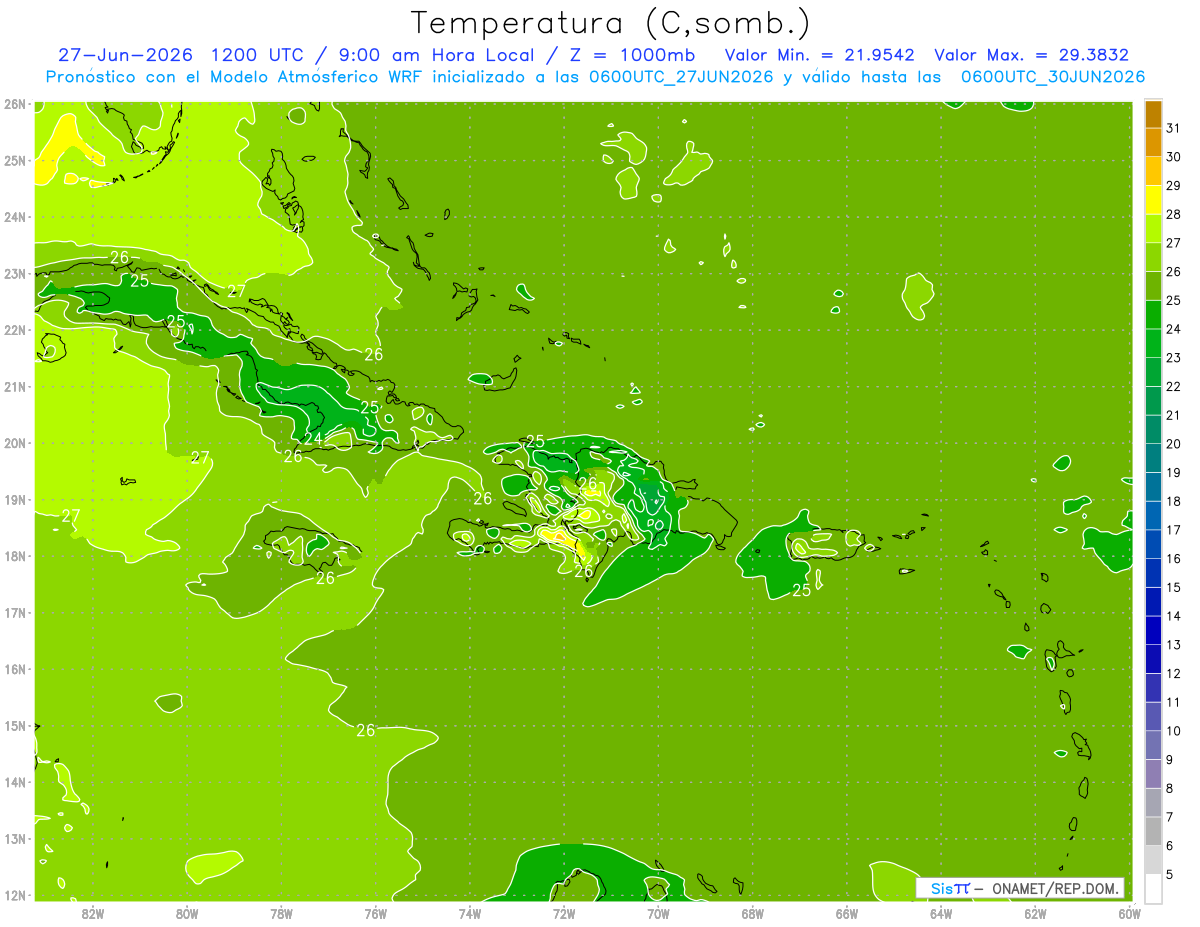Click the "26" contour label south of Jamaica

(x=325, y=578)
